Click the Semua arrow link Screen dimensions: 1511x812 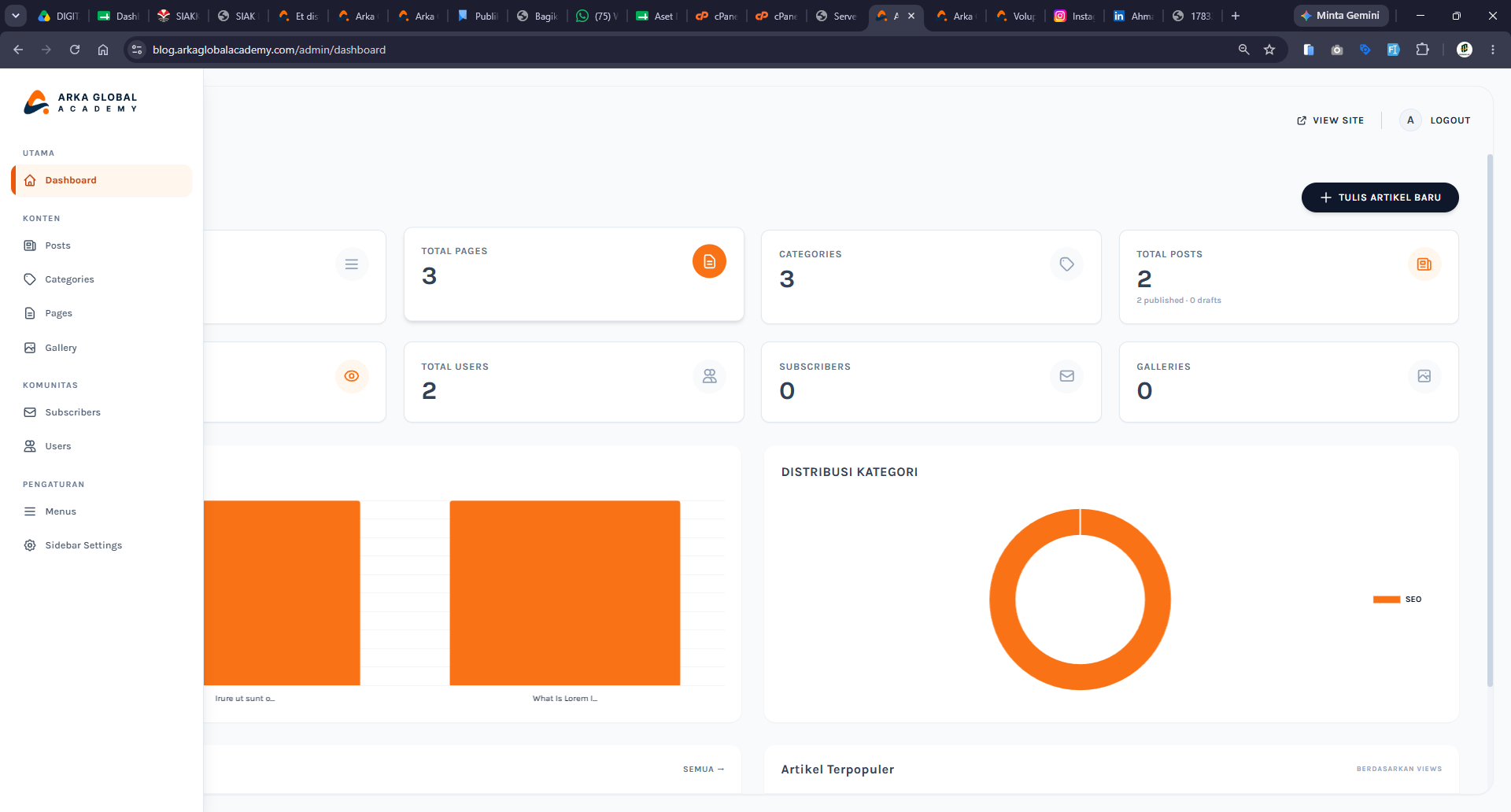pos(704,770)
